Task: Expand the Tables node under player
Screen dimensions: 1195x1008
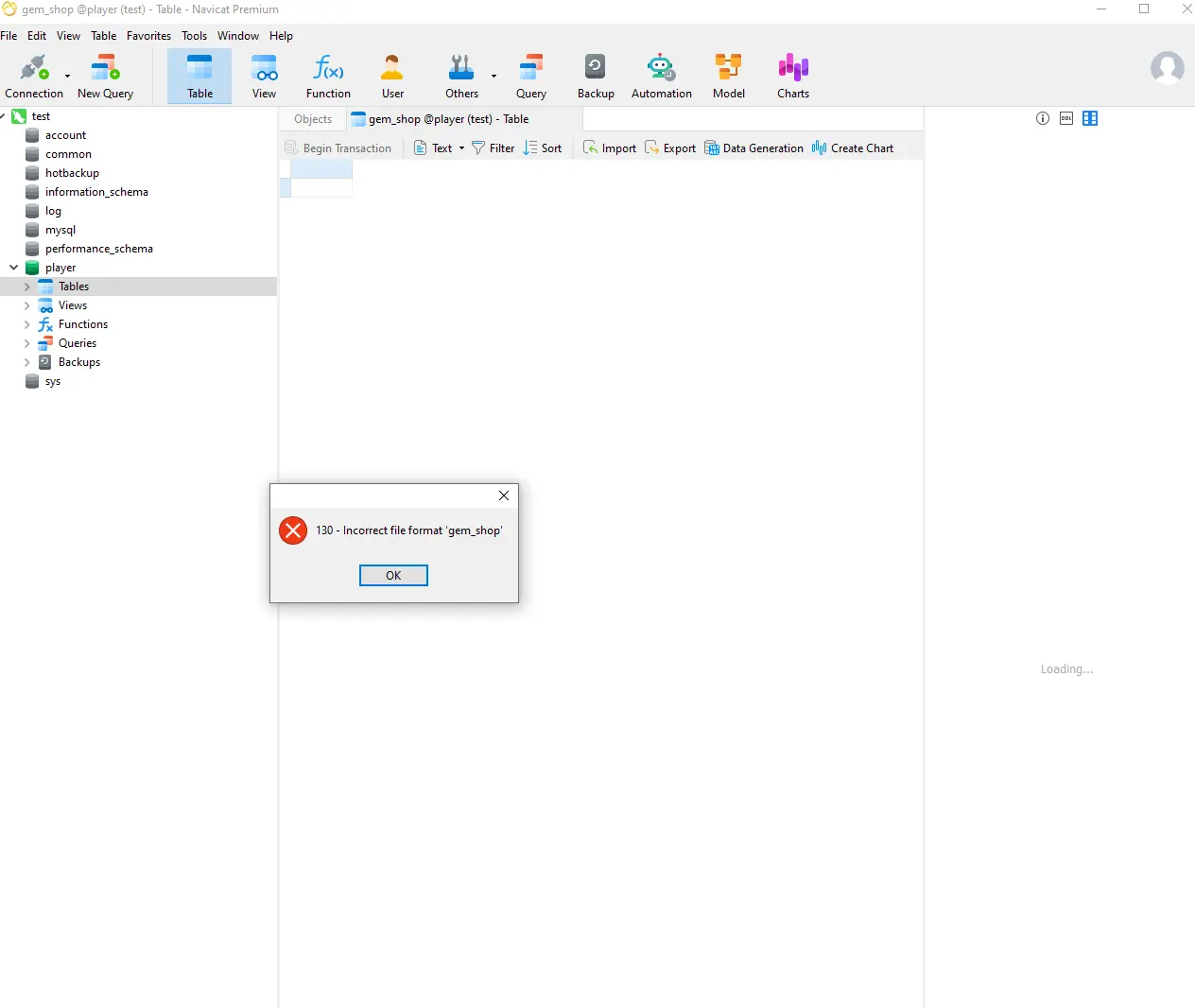Action: [x=26, y=287]
